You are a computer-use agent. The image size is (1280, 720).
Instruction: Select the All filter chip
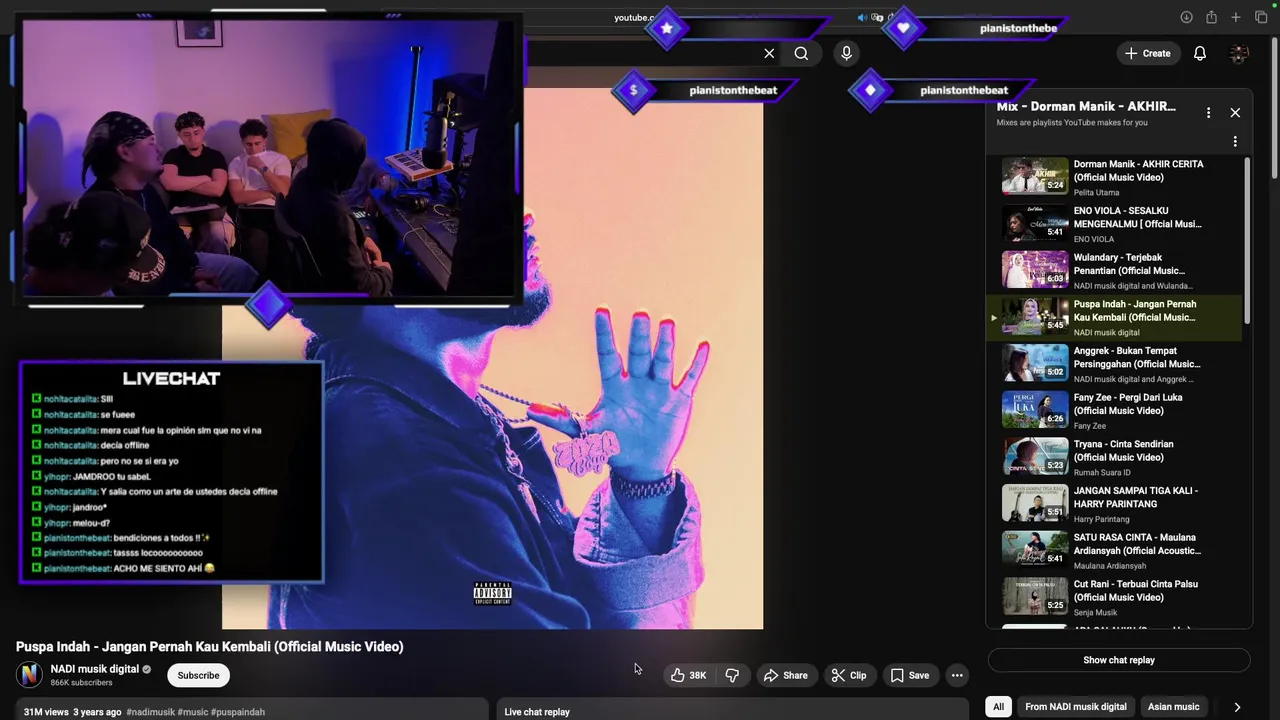[x=998, y=707]
